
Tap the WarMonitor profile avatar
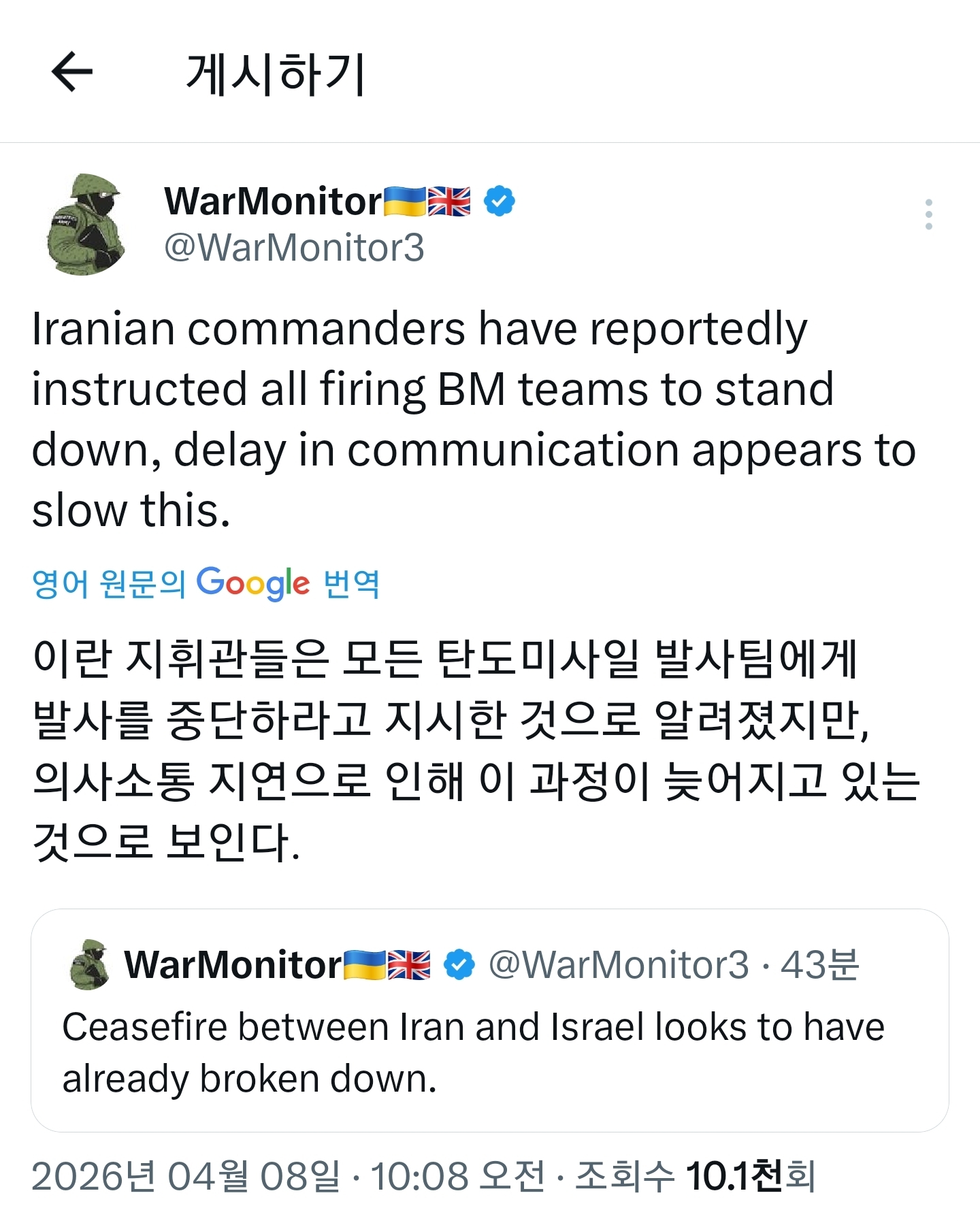coord(86,224)
